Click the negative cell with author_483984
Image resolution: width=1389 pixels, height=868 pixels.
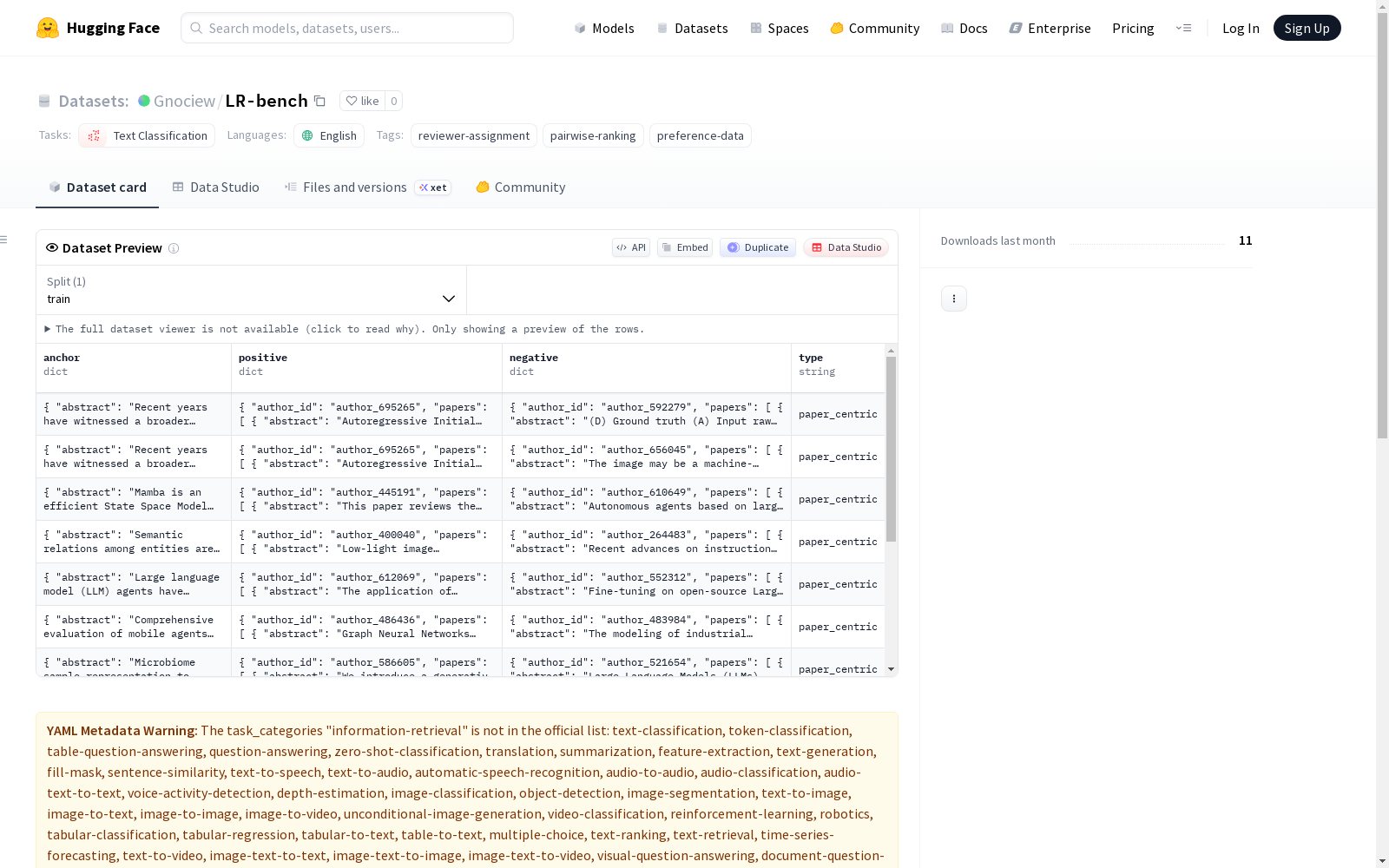(647, 627)
